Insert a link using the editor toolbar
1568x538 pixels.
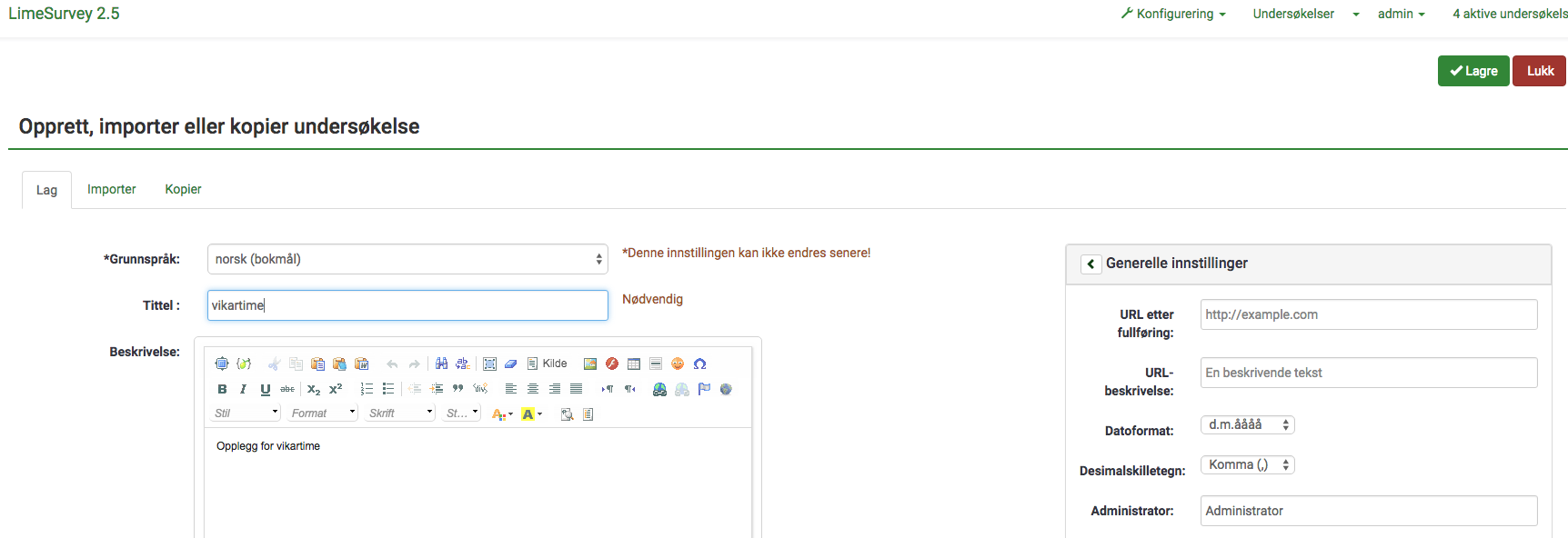[x=659, y=389]
